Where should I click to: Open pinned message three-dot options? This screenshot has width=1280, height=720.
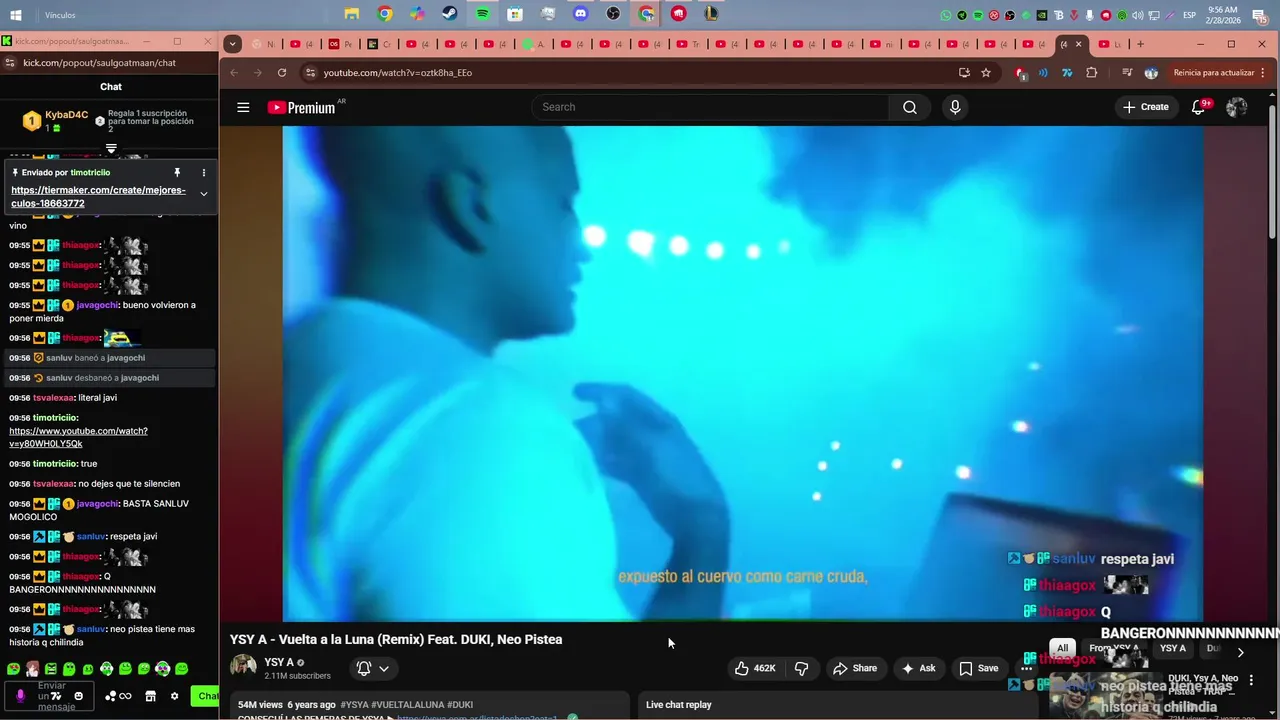[204, 173]
